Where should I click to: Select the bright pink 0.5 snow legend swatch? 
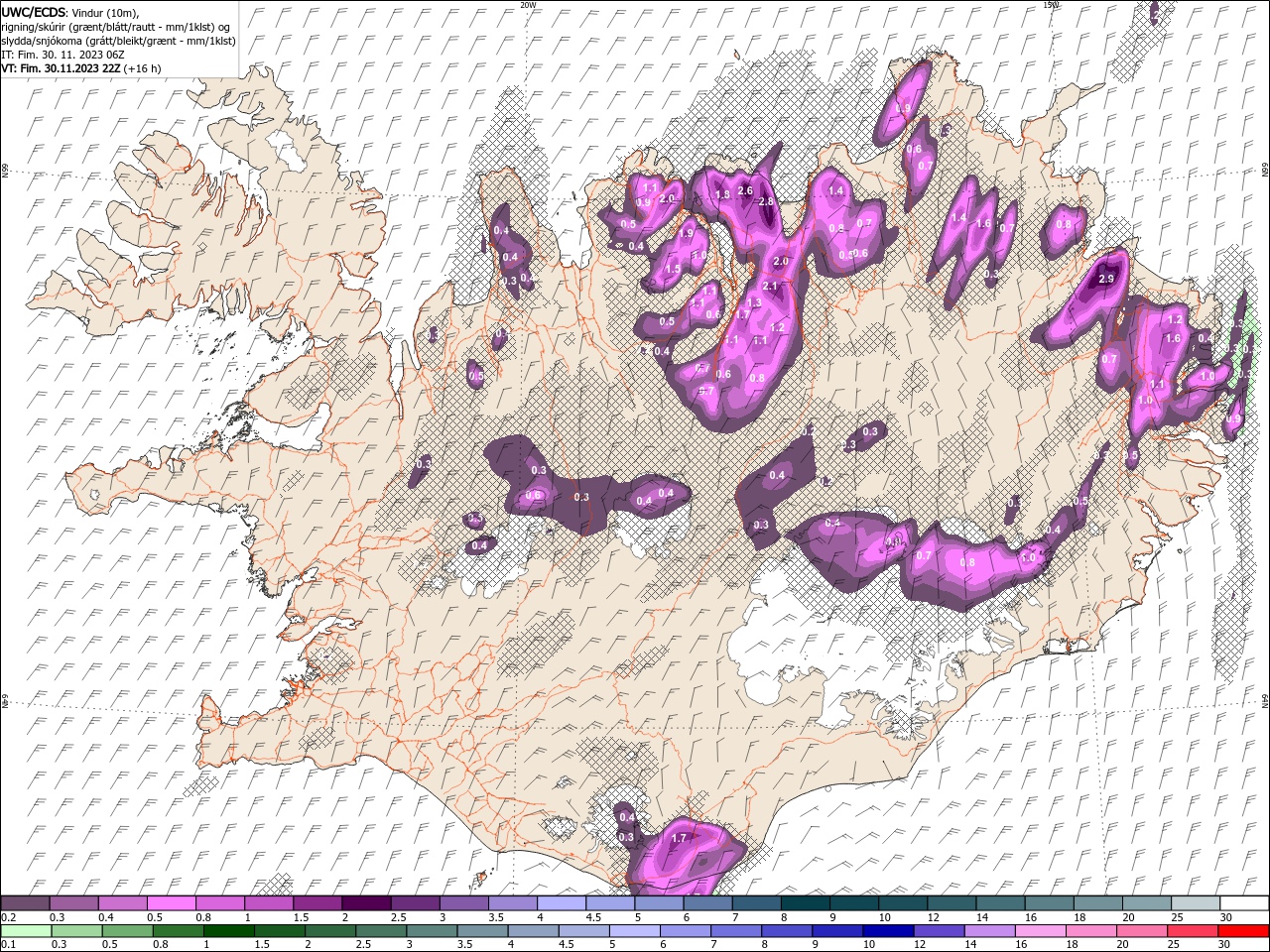tap(172, 903)
